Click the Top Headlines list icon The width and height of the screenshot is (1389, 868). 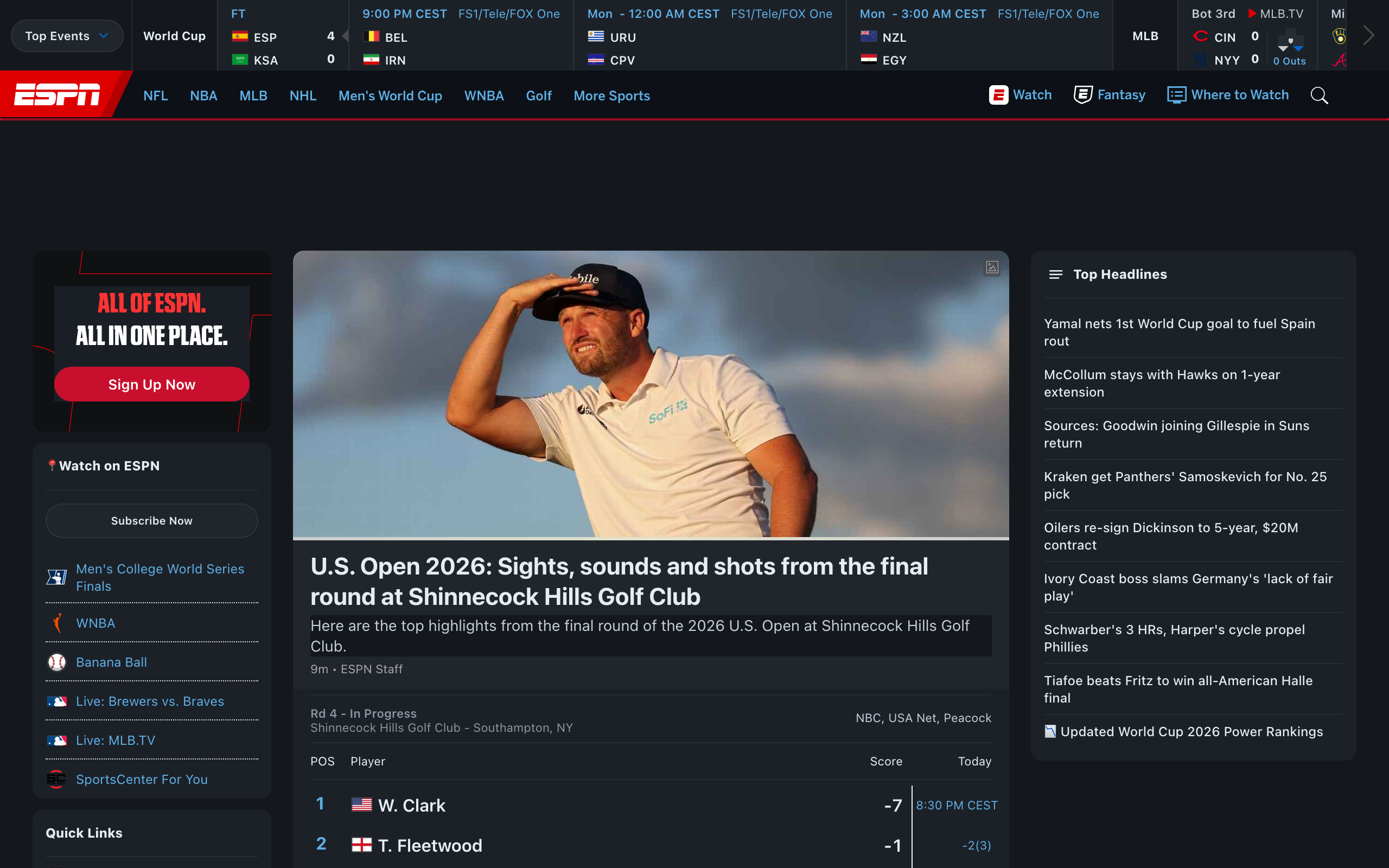coord(1055,275)
